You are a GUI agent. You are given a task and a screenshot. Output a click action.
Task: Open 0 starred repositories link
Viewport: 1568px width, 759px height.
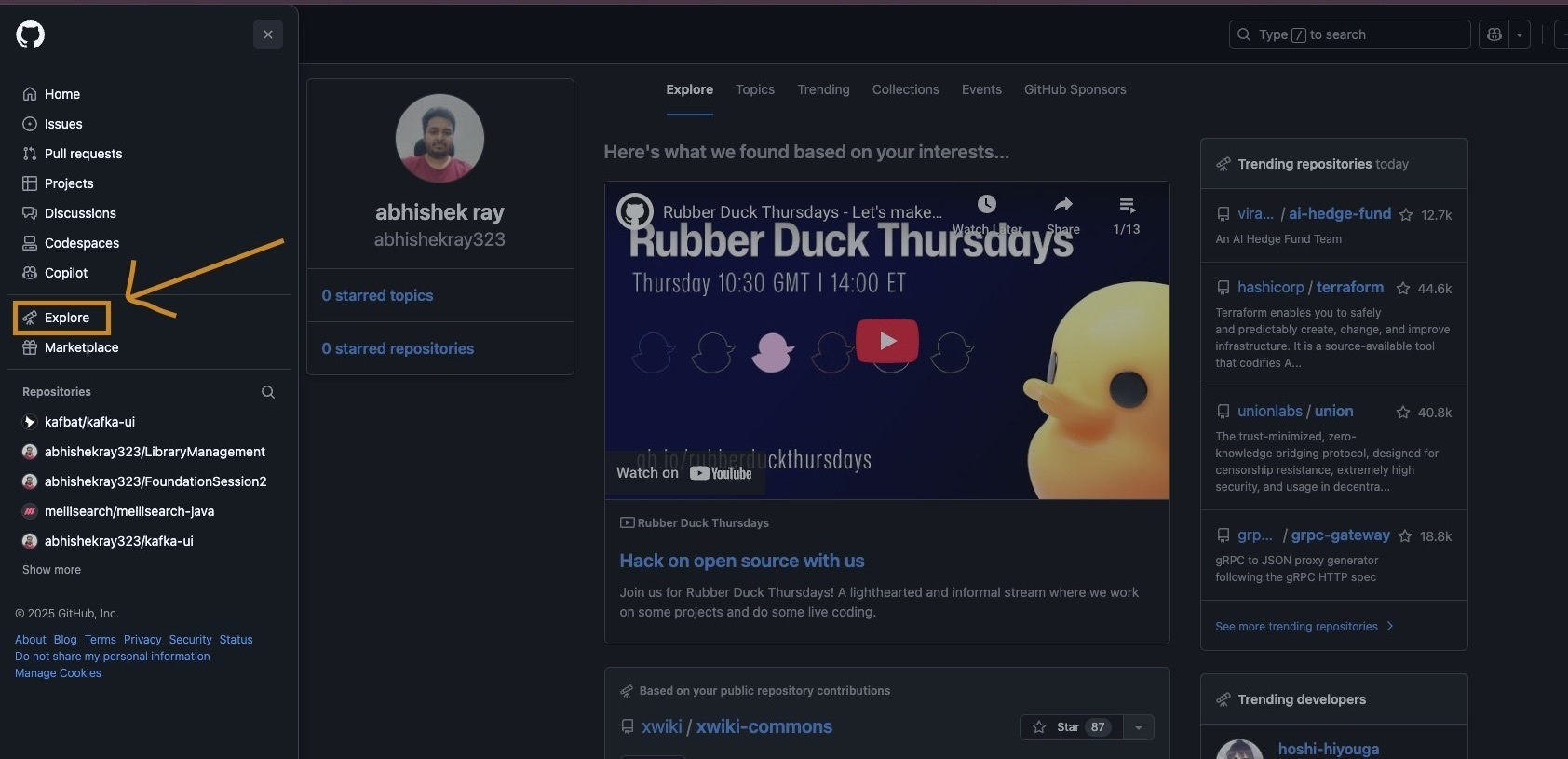(x=398, y=348)
